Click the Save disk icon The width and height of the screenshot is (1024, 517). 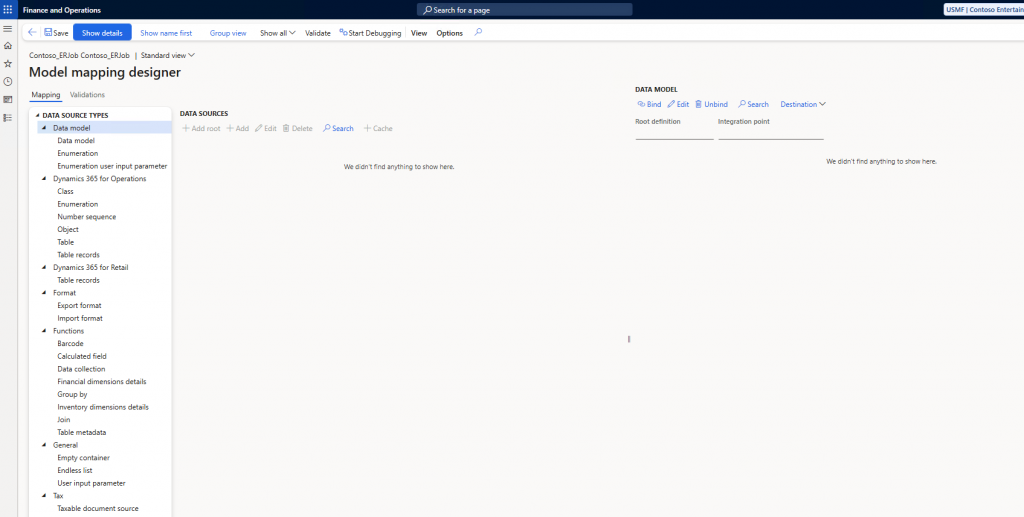click(x=49, y=33)
